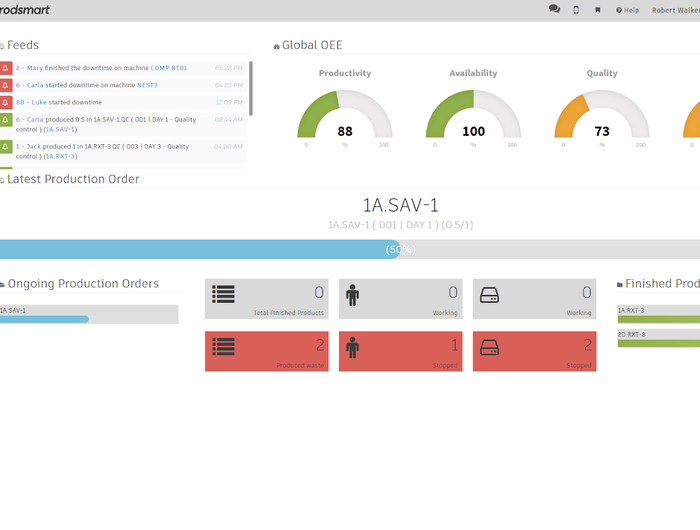Click the Feeds list scrollbar

(251, 88)
